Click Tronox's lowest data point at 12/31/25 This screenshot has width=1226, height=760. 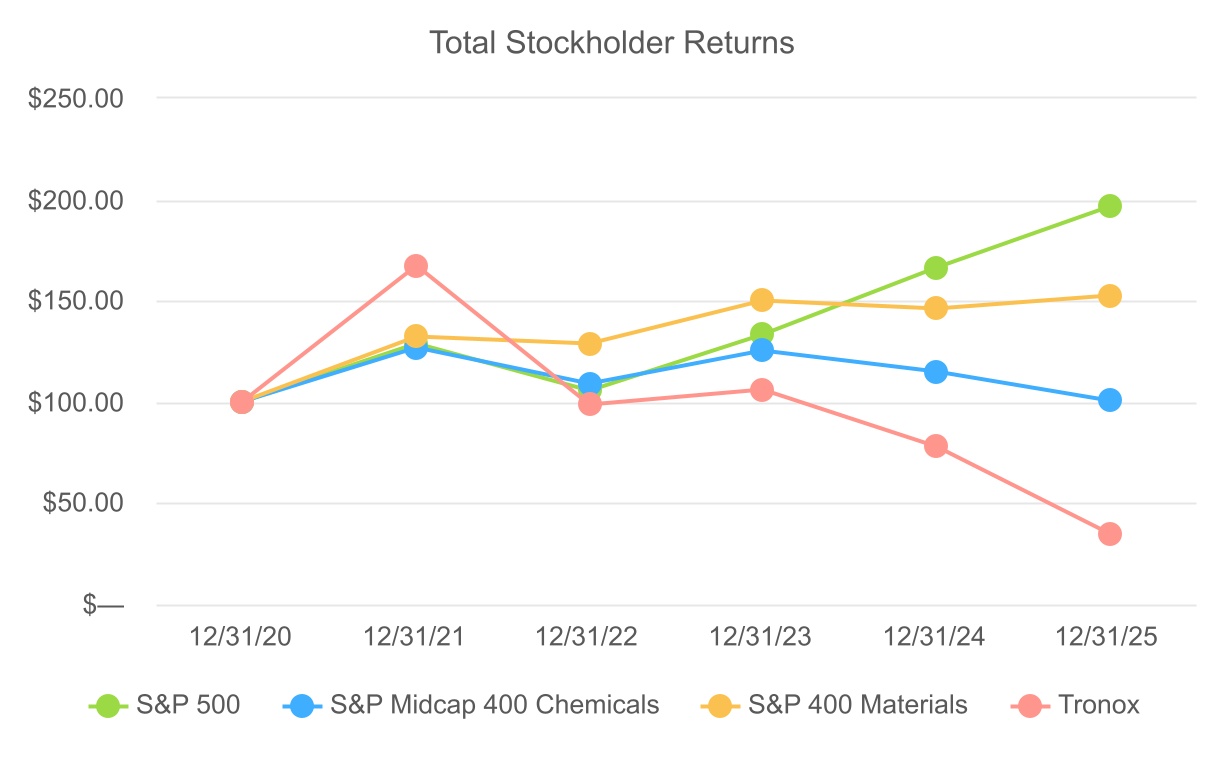coord(1109,534)
